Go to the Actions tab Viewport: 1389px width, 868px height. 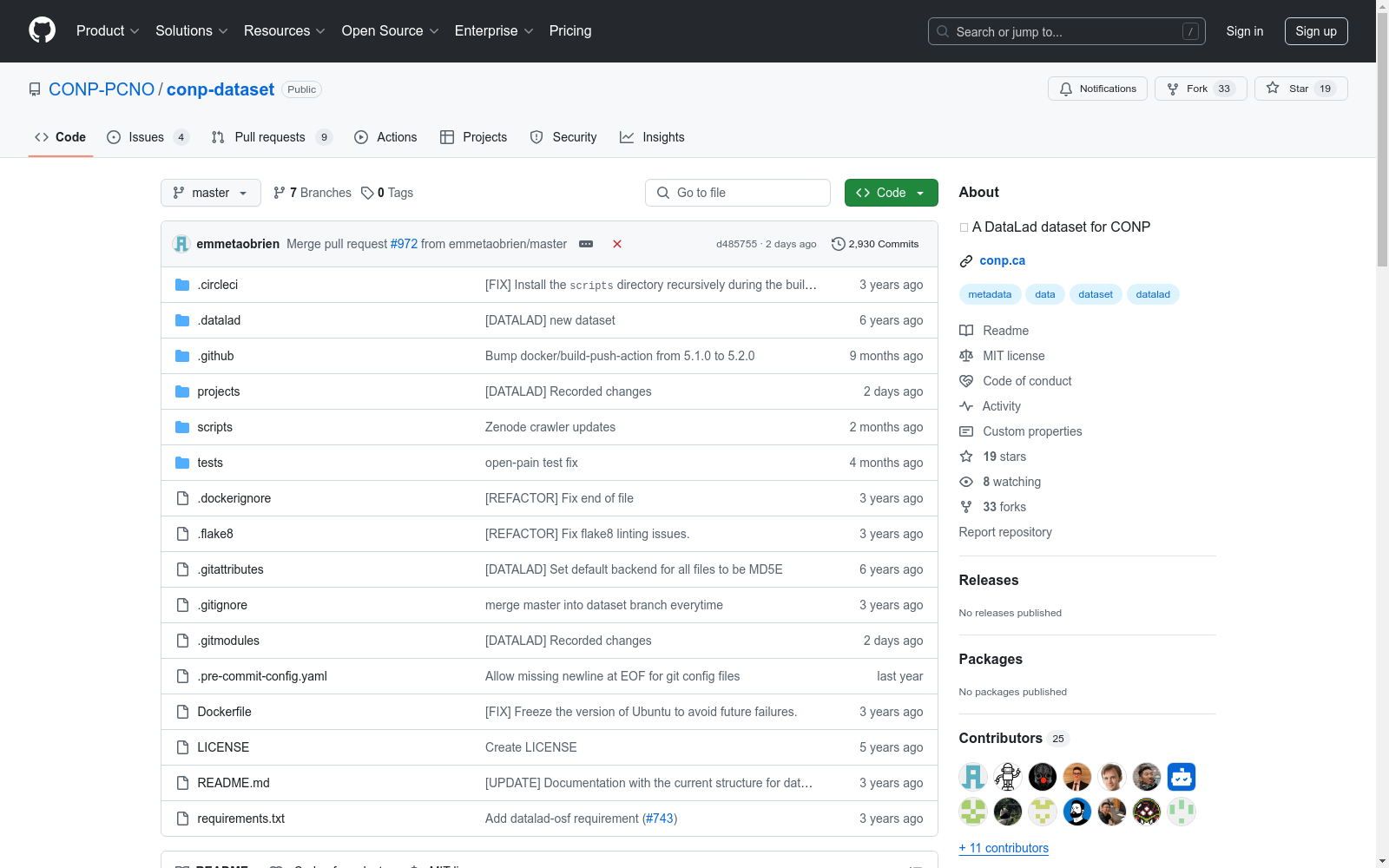coord(385,137)
